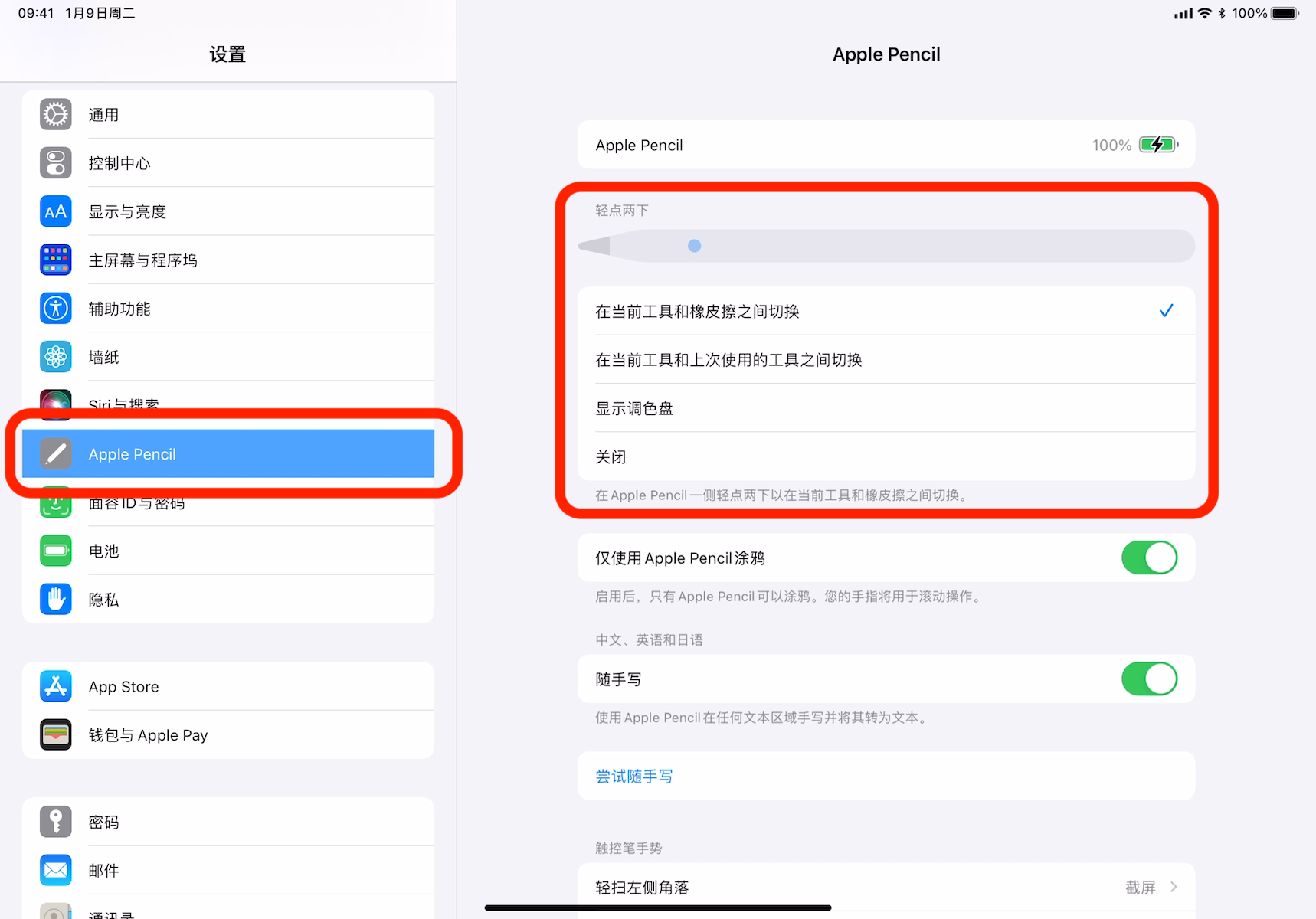Open the Accessibility (辅助功能) icon

point(56,309)
